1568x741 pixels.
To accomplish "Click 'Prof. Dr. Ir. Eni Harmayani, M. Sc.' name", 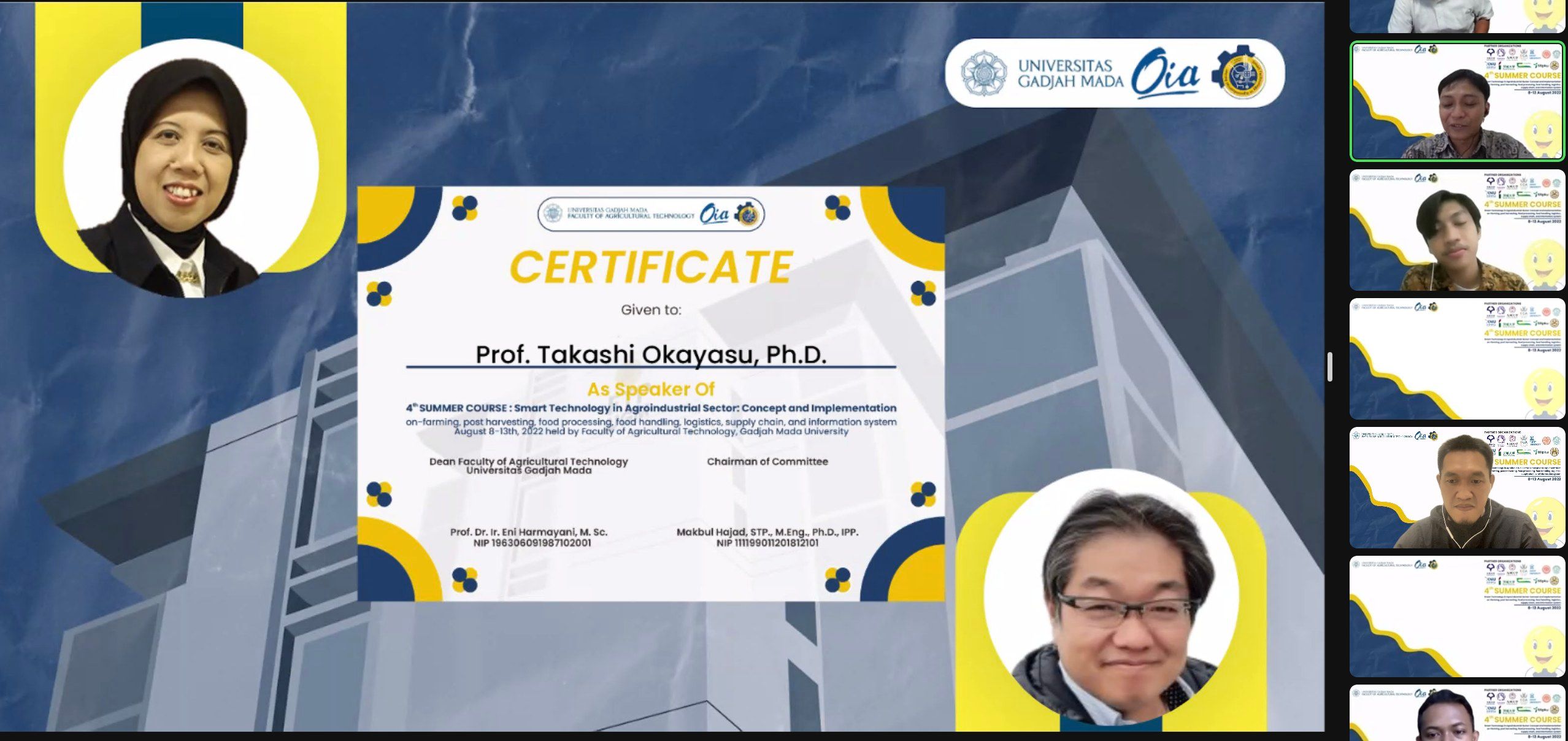I will pos(529,532).
